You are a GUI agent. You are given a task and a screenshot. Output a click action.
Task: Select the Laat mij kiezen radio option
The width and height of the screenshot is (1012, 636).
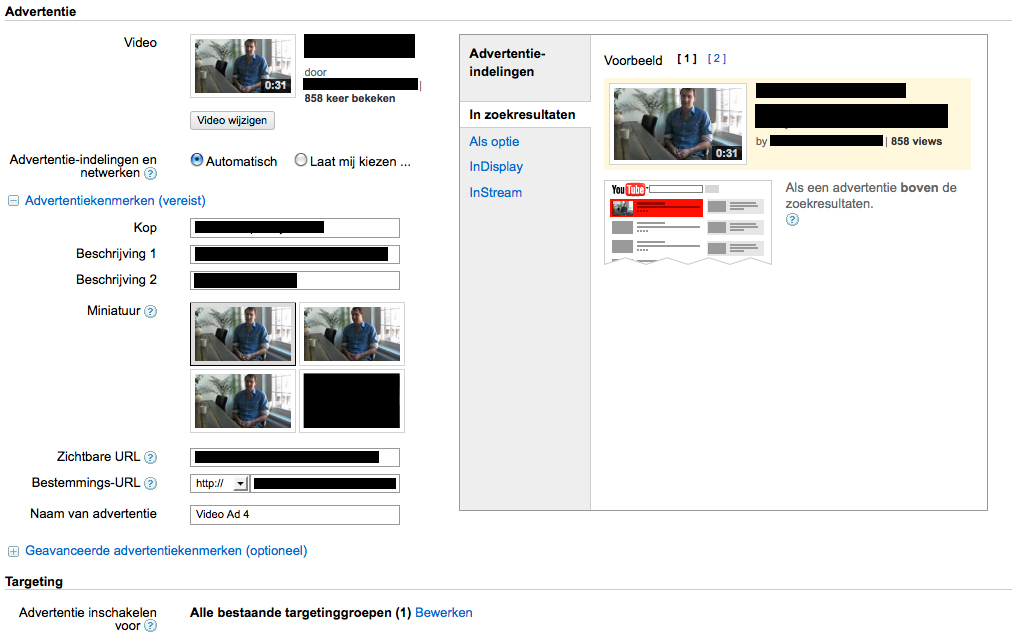[301, 160]
